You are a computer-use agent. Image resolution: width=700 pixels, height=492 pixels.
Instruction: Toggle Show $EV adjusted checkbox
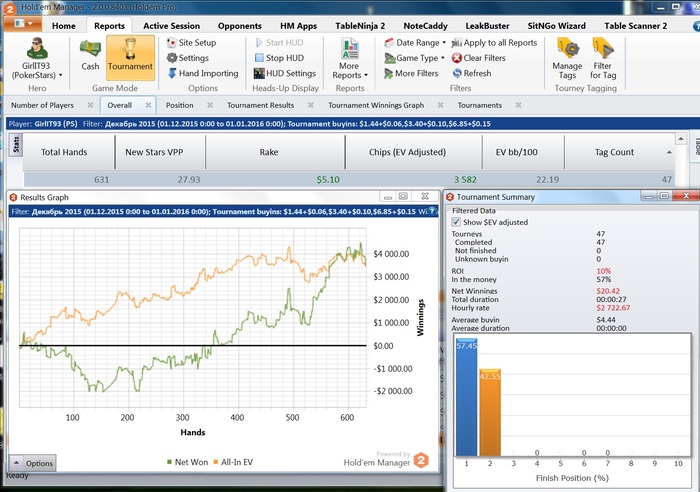(456, 222)
